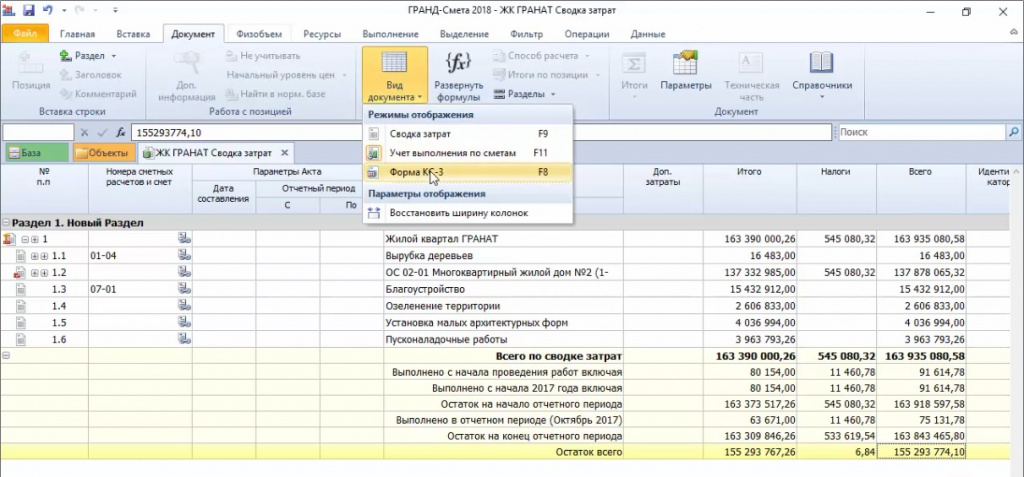Toggle Не учитывать option
This screenshot has width=1024, height=477.
coord(263,56)
